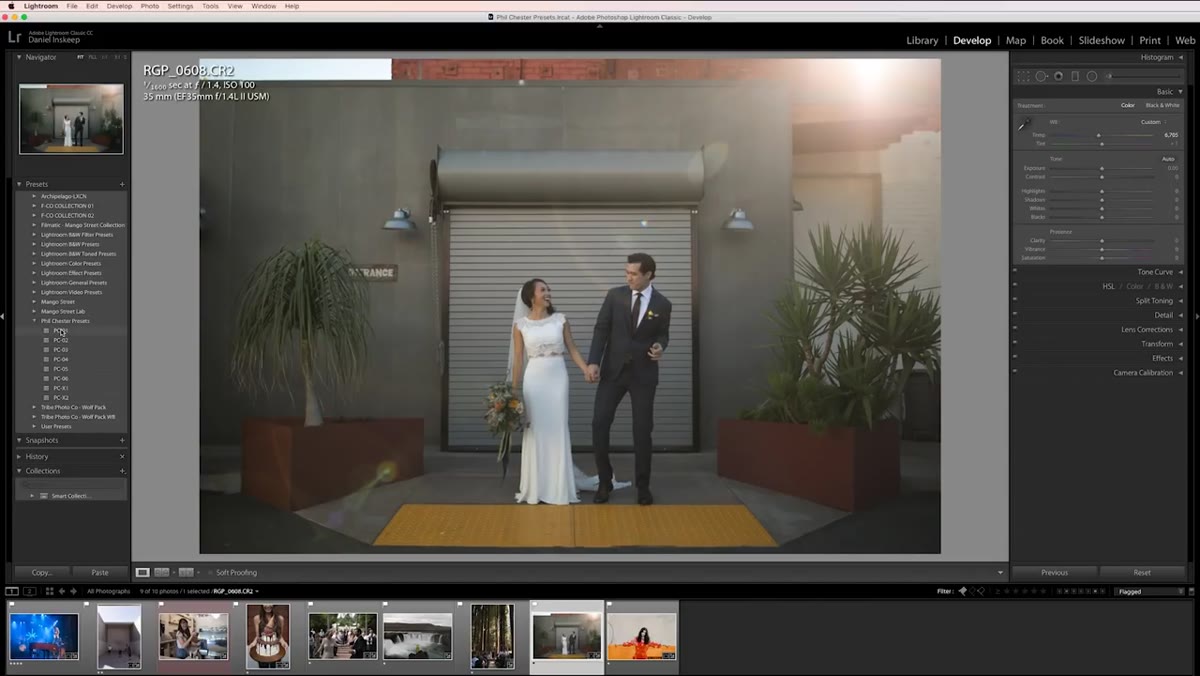Apply the PC-04 preset
Image resolution: width=1200 pixels, height=676 pixels.
61,359
